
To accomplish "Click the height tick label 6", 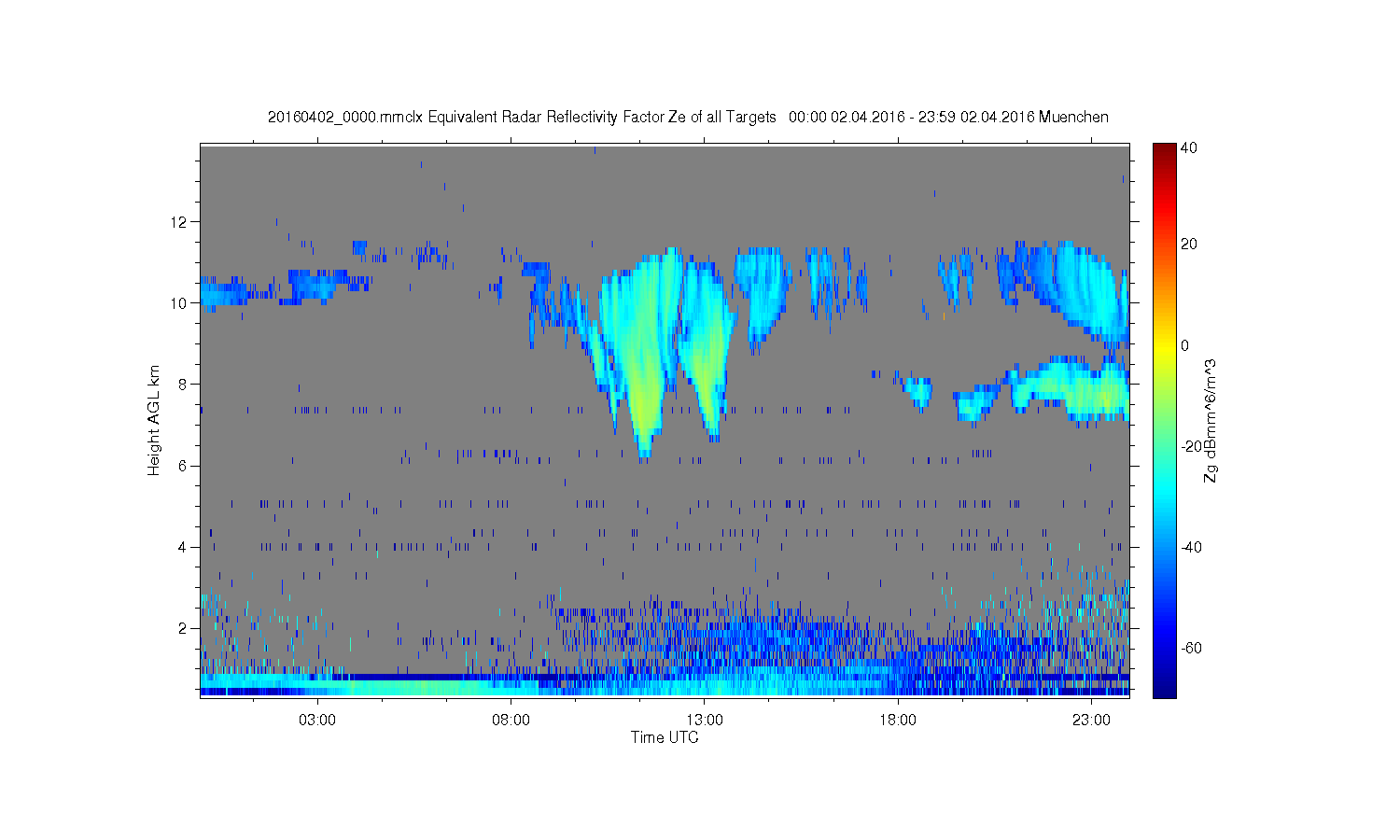I will [184, 466].
